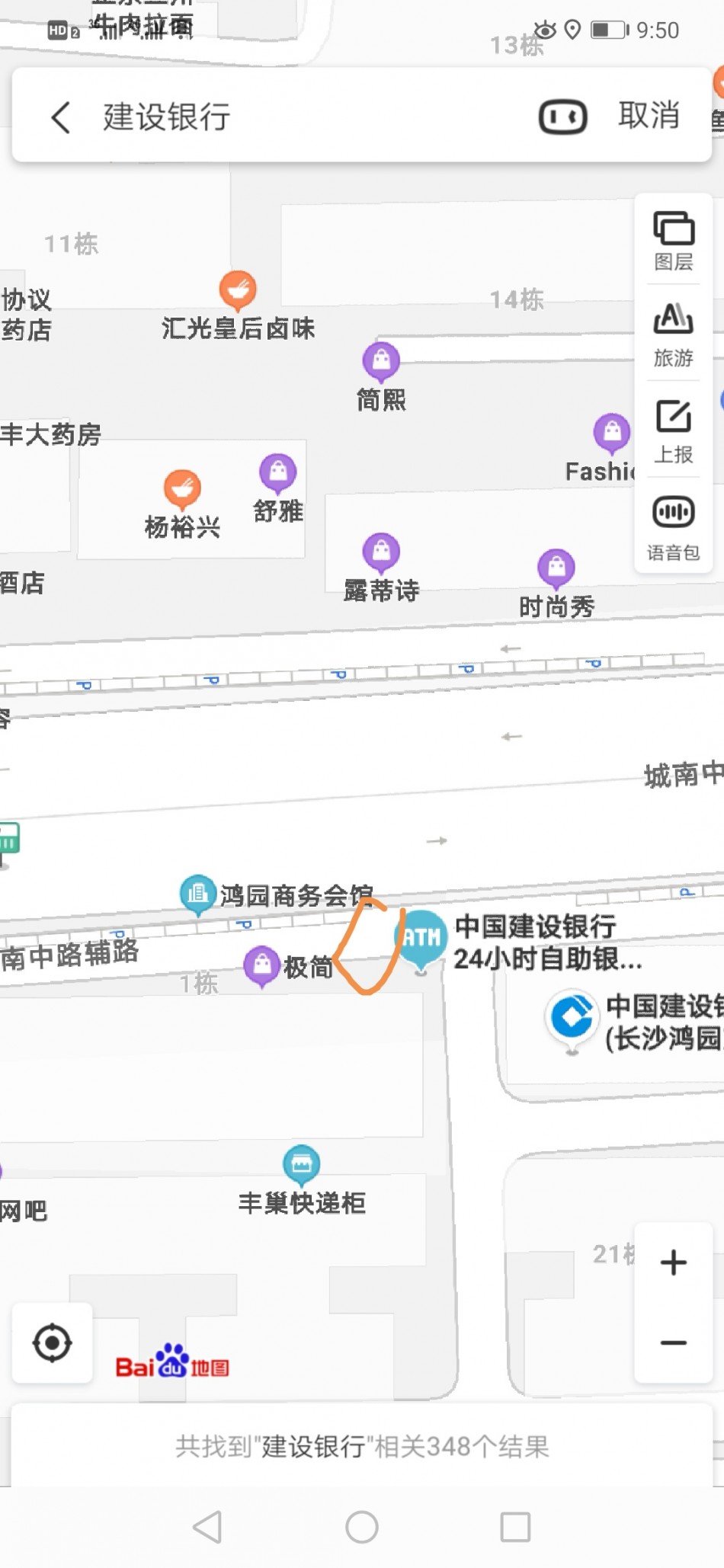Tap the back arrow in search bar
This screenshot has height=1568, width=724.
coord(61,117)
